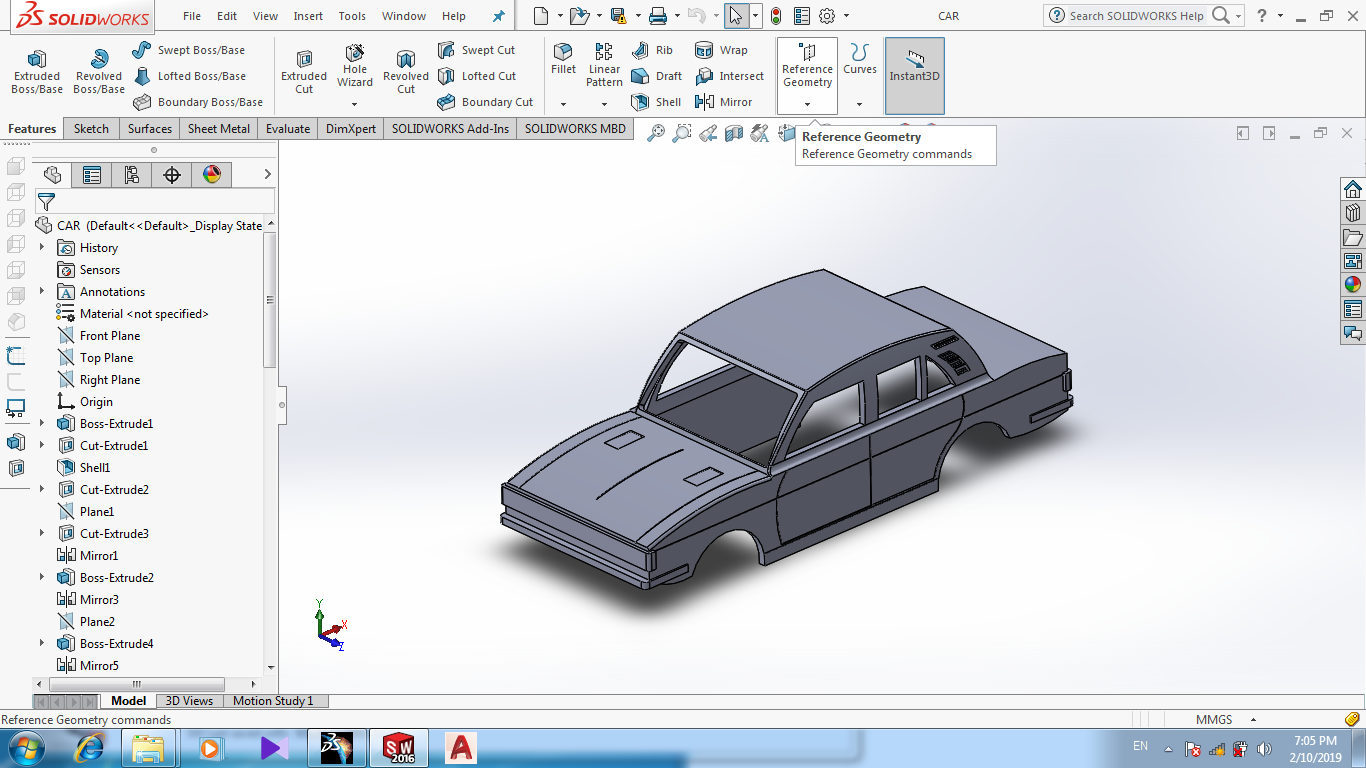This screenshot has height=768, width=1366.
Task: Open the Appearances task pane tab
Action: pos(1352,285)
